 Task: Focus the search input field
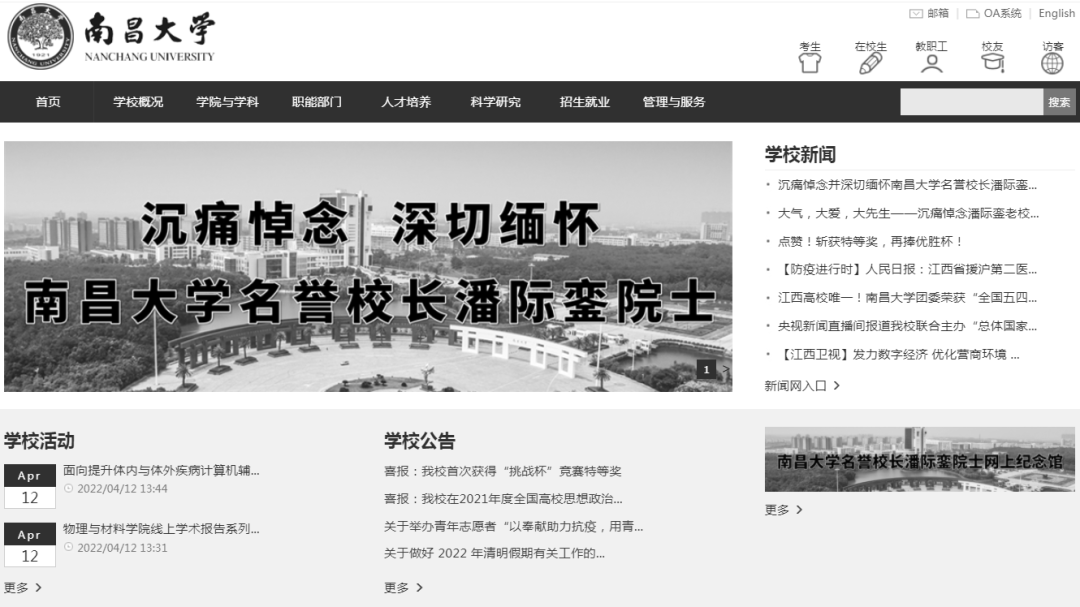click(971, 102)
